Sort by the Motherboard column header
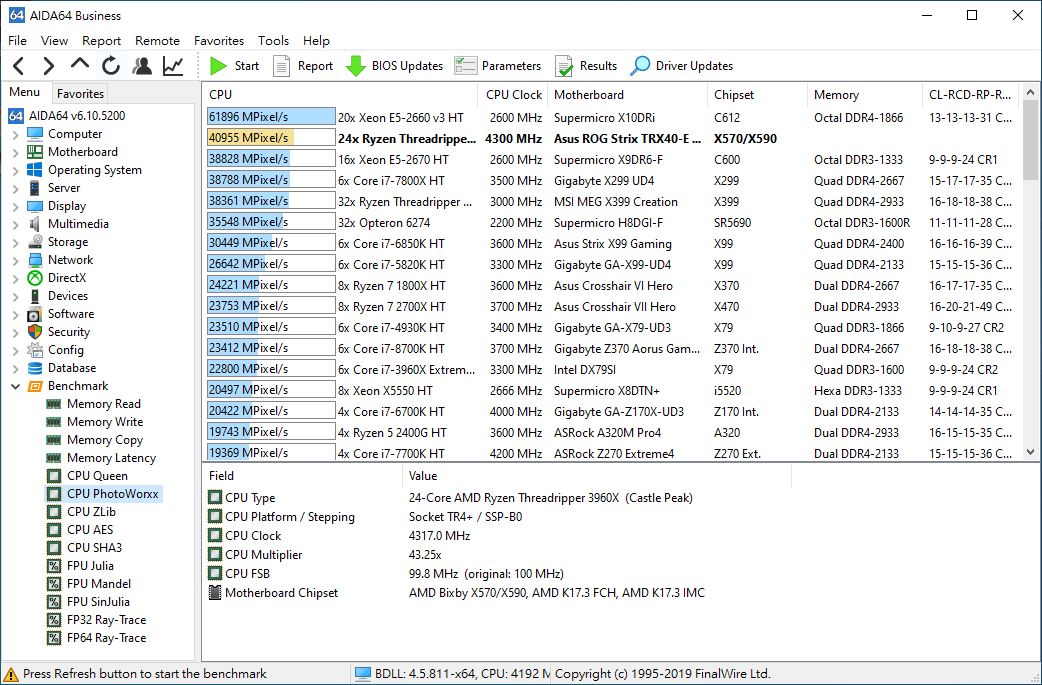The width and height of the screenshot is (1042, 685). coord(628,94)
